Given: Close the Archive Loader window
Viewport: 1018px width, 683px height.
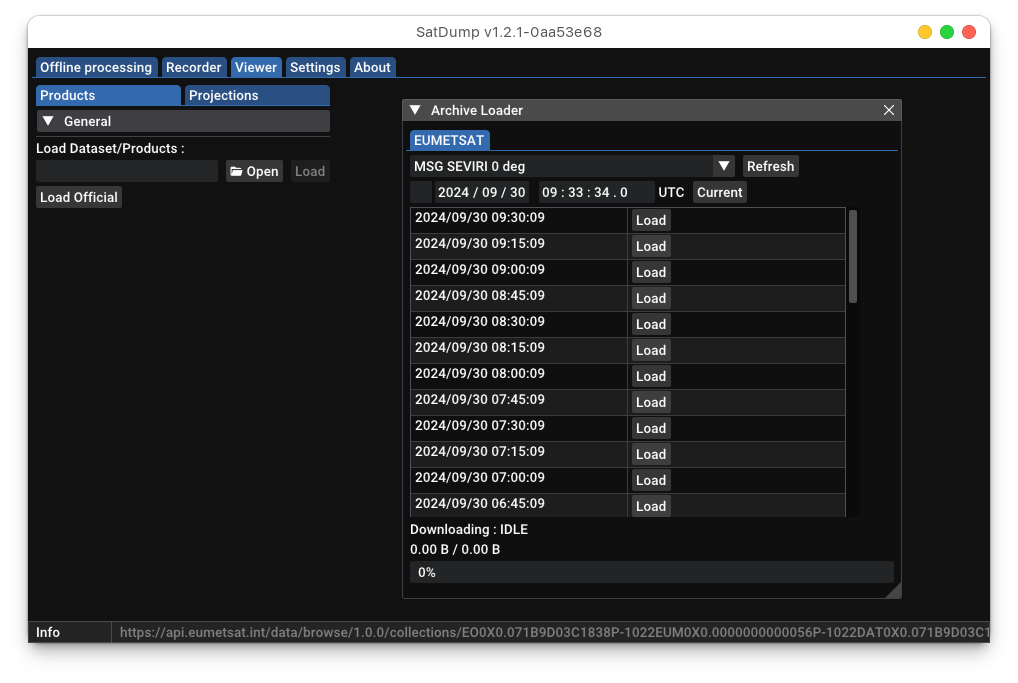Looking at the screenshot, I should 889,110.
